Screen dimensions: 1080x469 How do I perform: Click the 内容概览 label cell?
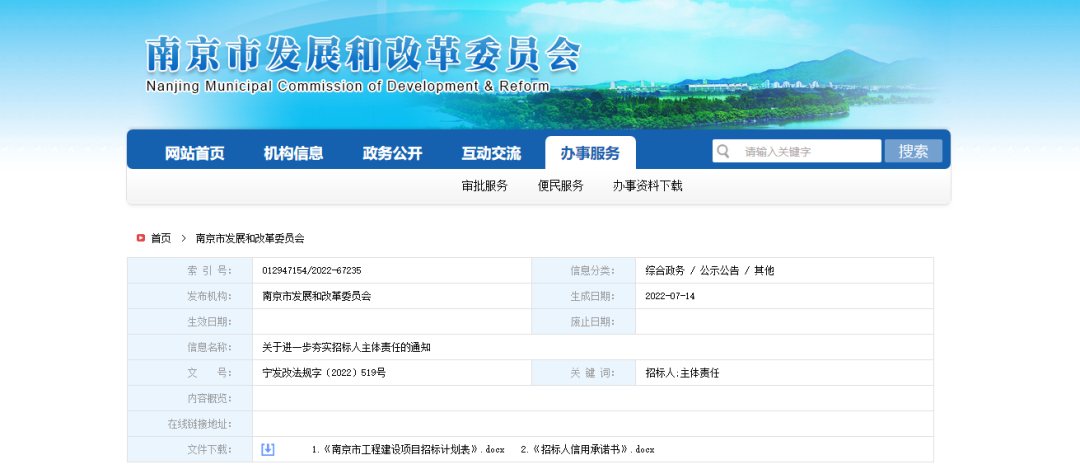point(190,399)
